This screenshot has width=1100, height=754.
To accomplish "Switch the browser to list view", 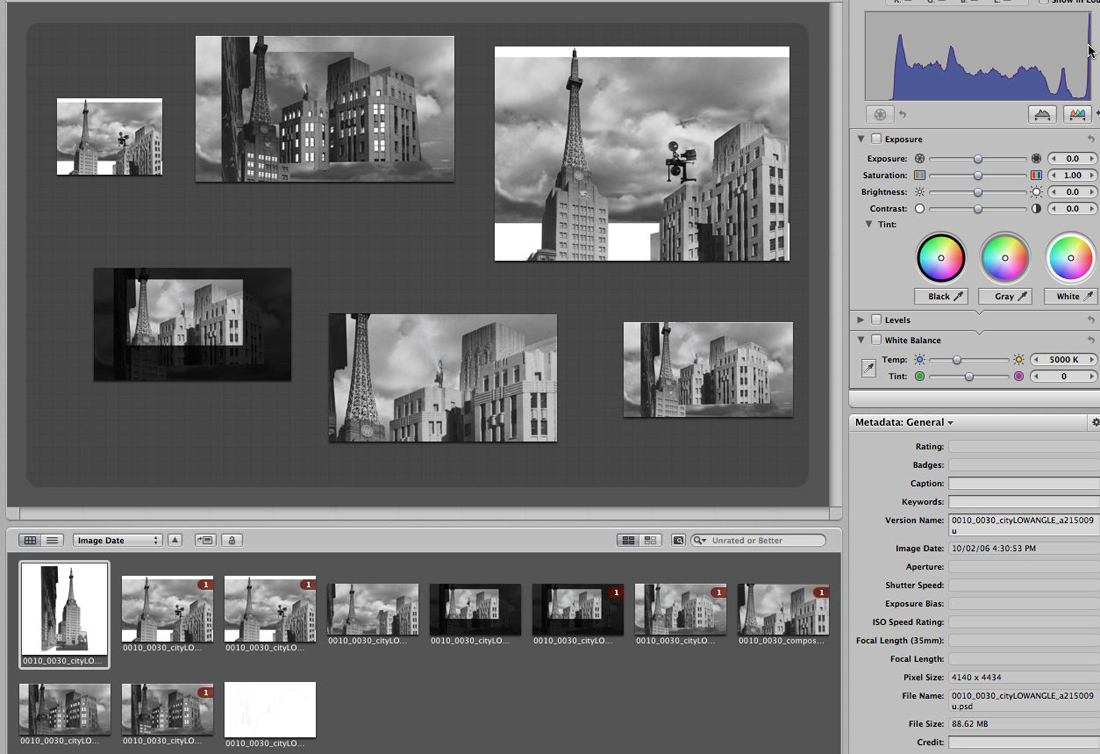I will point(52,540).
